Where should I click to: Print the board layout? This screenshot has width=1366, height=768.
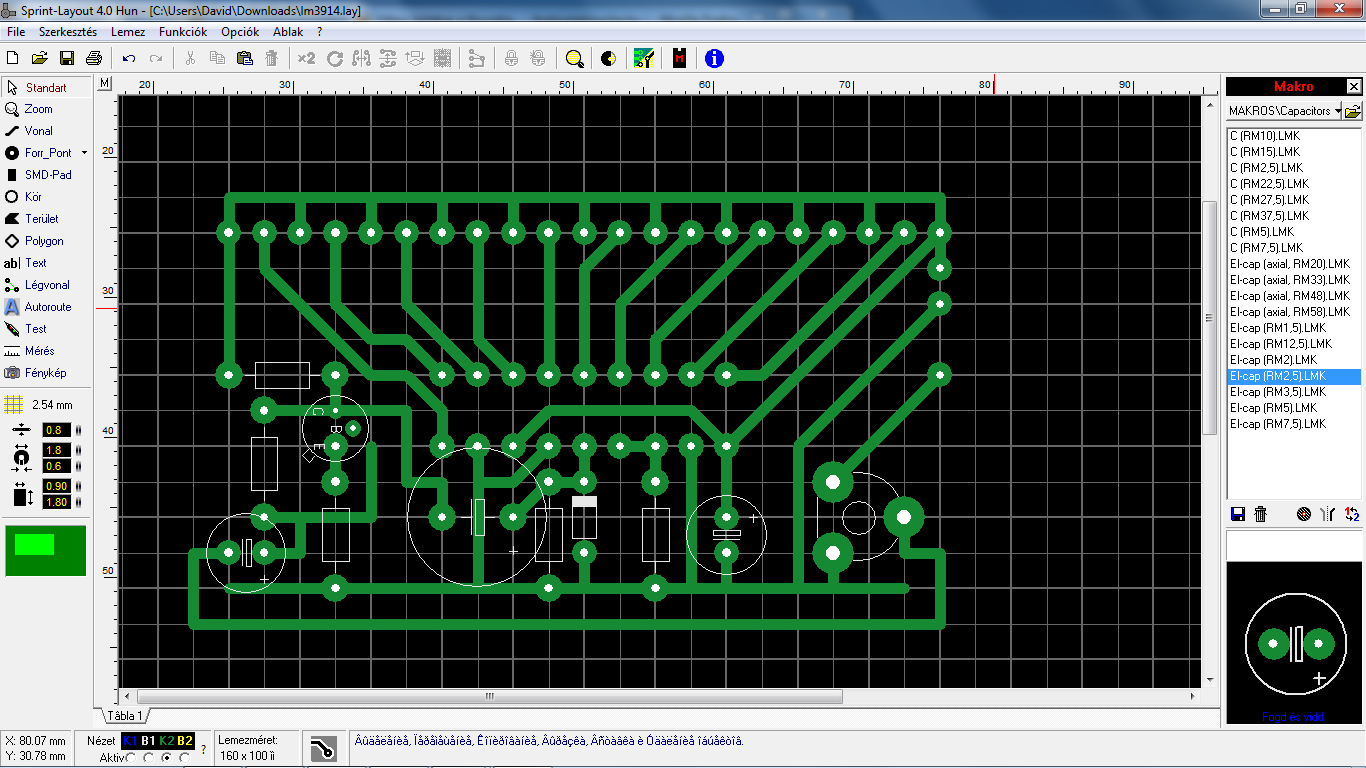point(94,58)
